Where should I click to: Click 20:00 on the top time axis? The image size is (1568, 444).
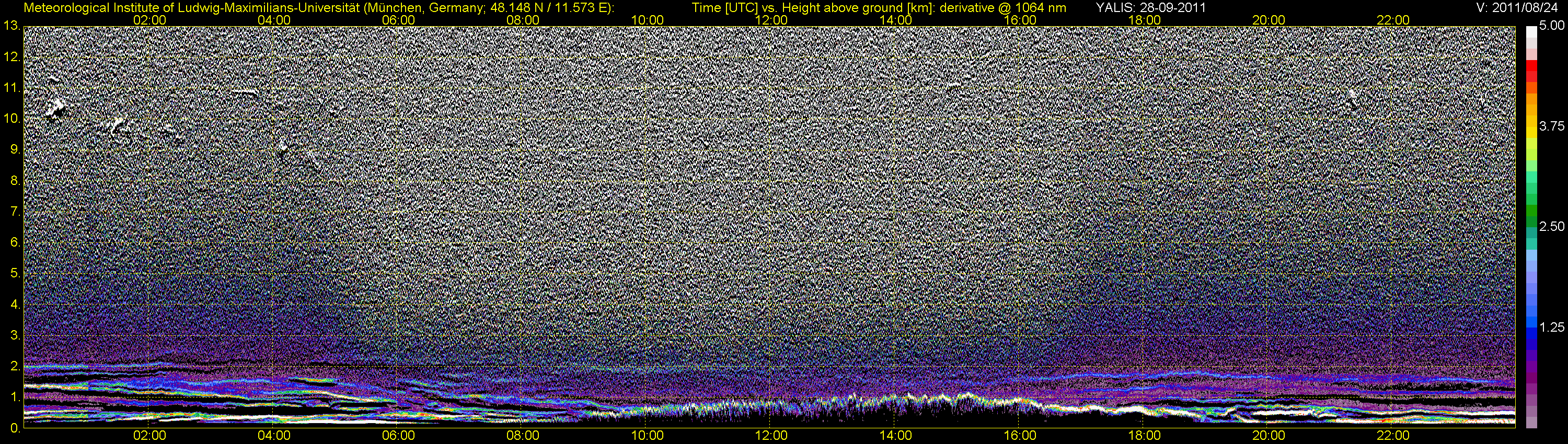1269,20
